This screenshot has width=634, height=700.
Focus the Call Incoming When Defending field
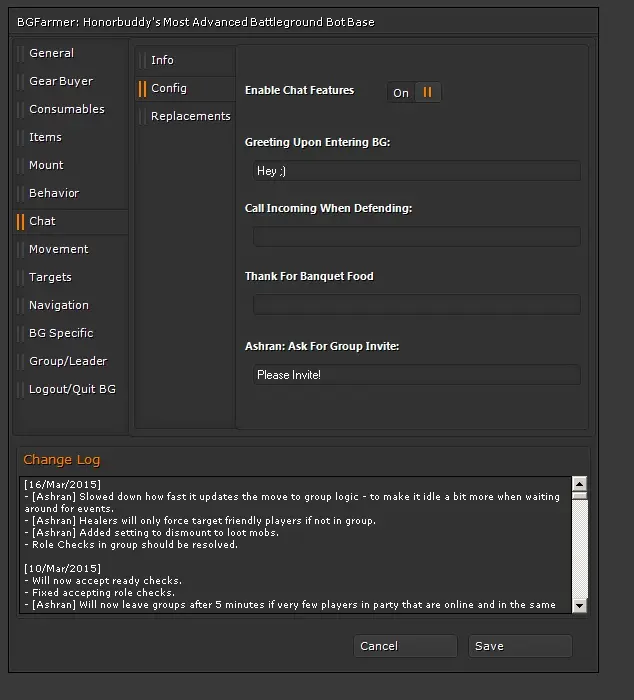(417, 237)
